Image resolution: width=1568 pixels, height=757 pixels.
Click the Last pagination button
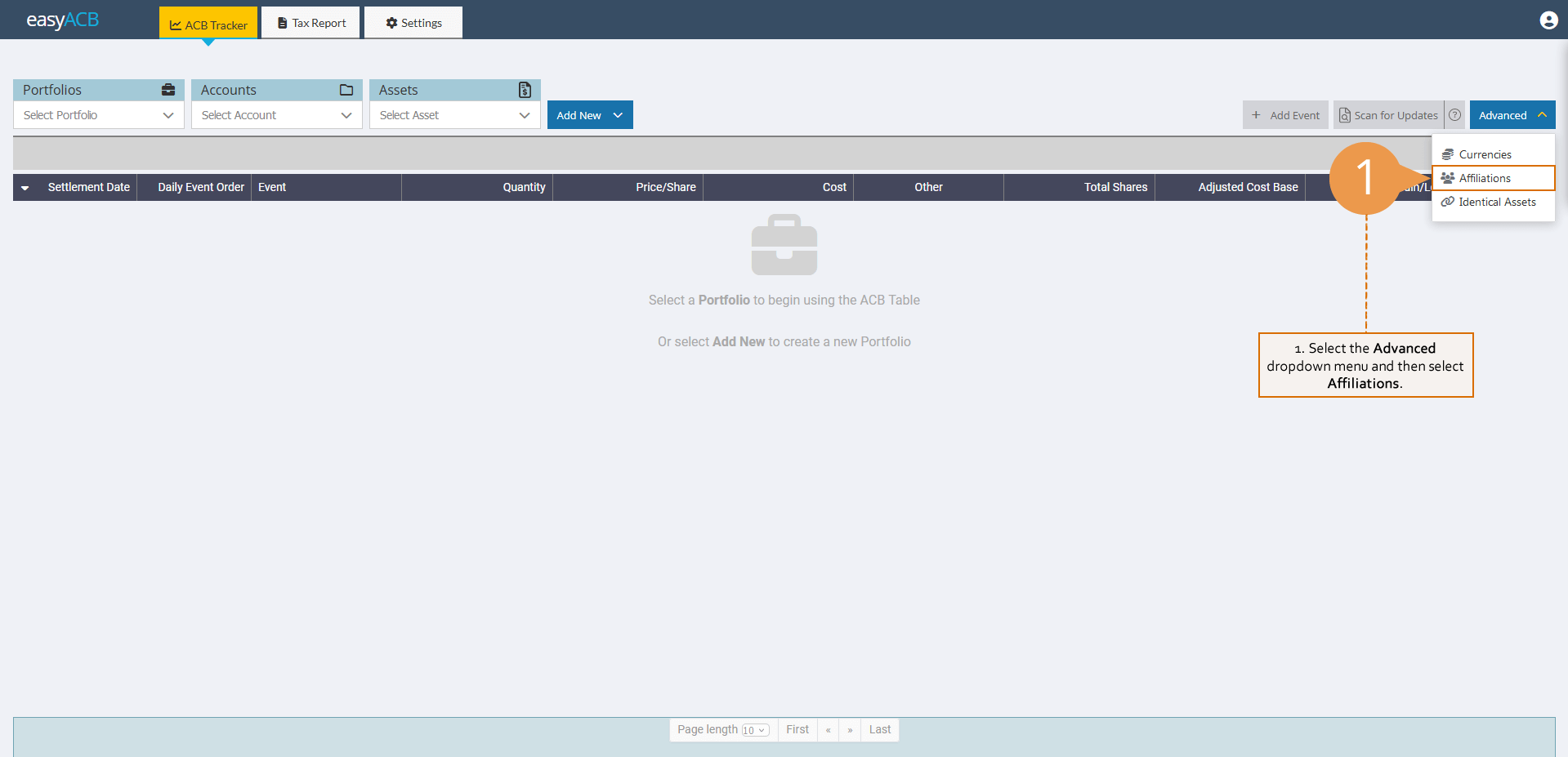point(880,729)
